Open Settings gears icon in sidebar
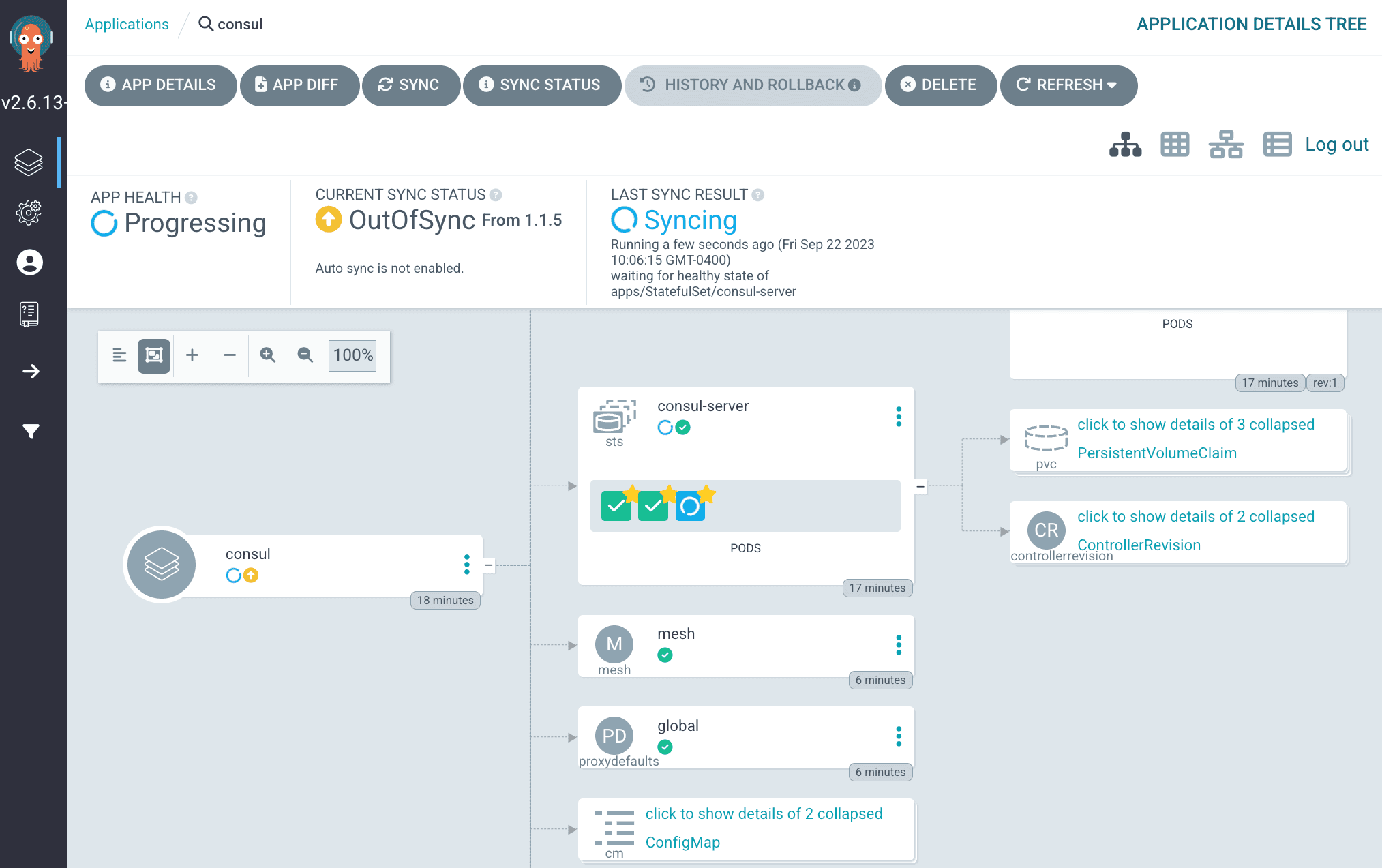 click(x=29, y=213)
